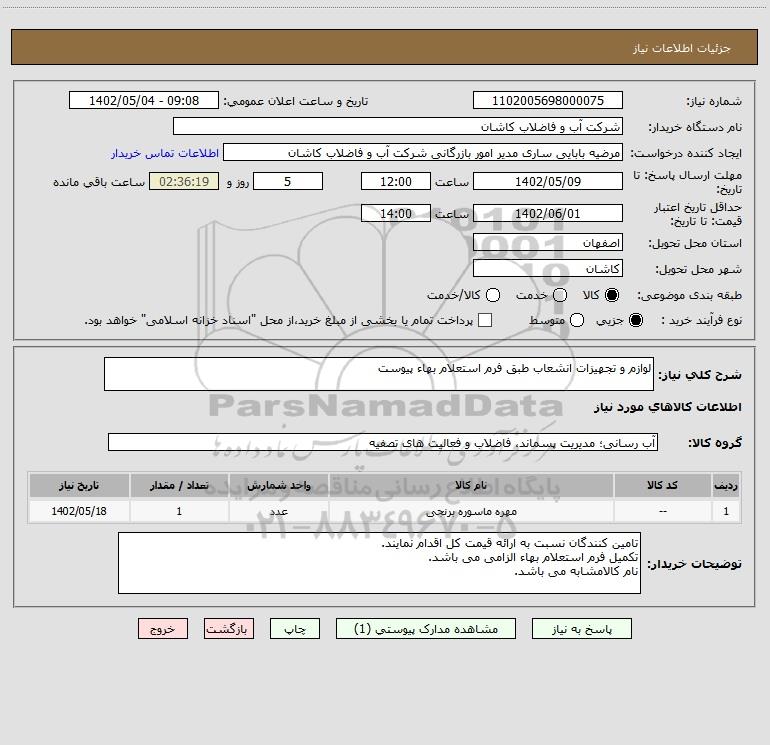Click the تاریخ نیاز column header

tap(79, 486)
